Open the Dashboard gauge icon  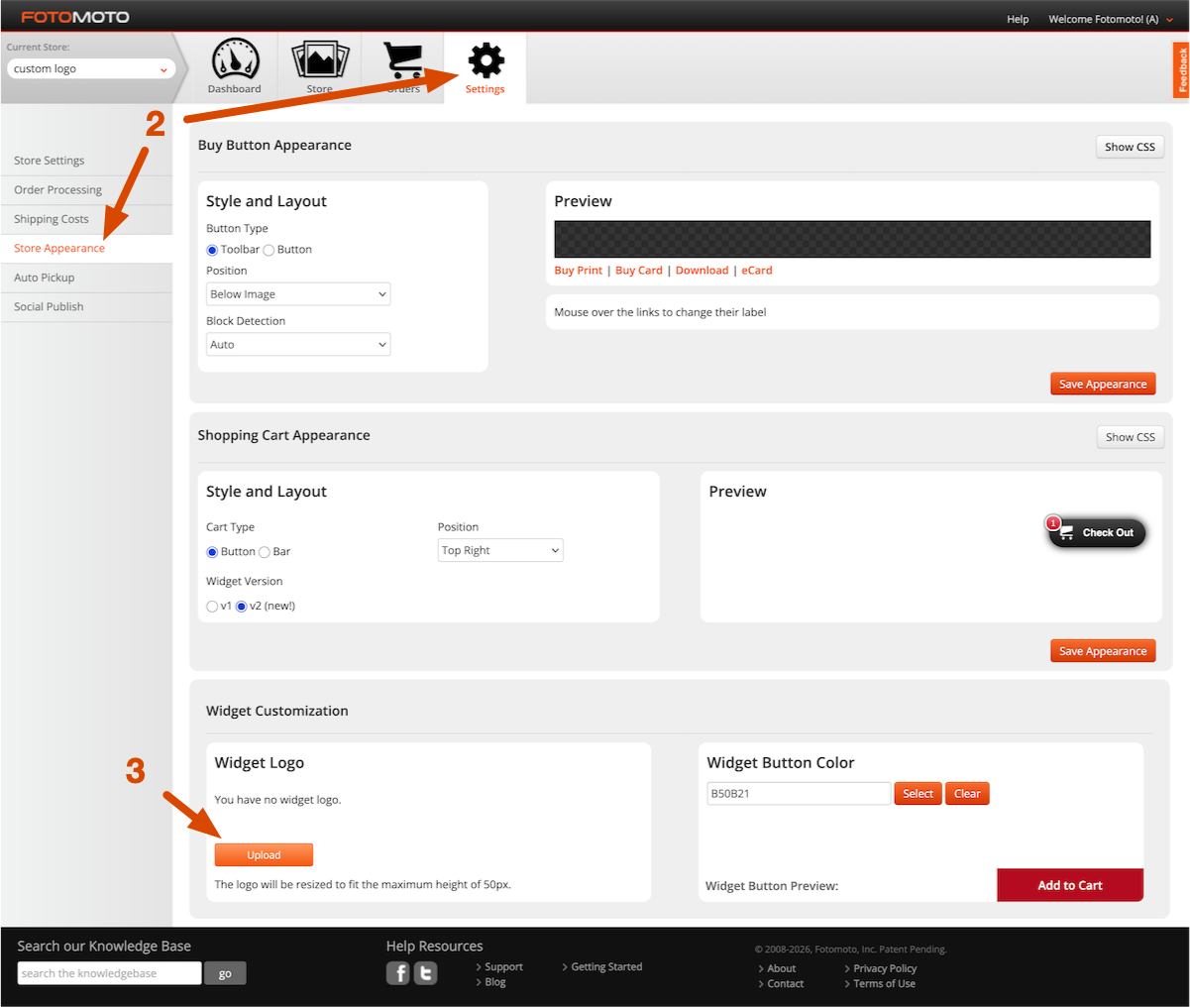[235, 58]
